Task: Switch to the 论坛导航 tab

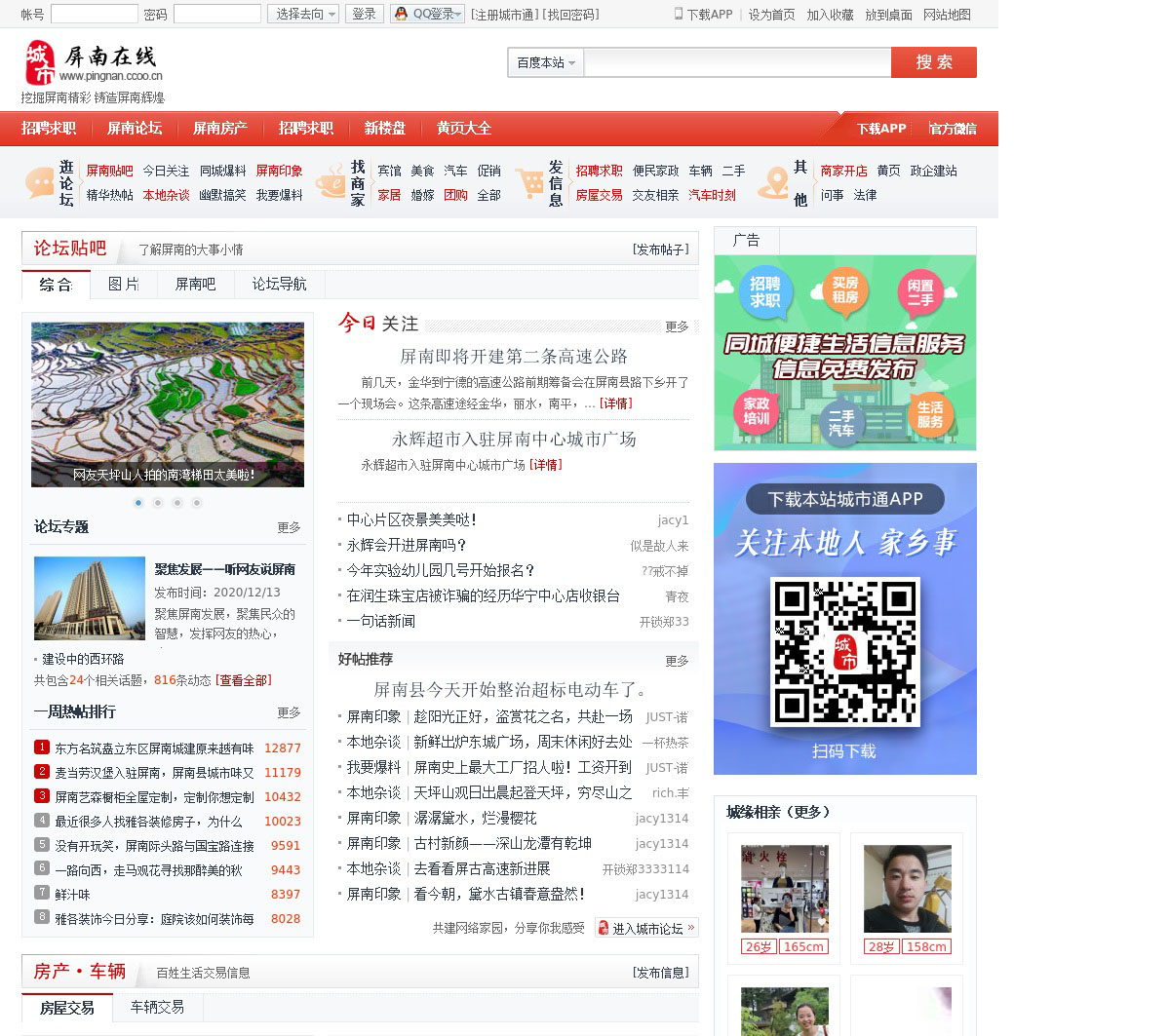Action: tap(279, 284)
